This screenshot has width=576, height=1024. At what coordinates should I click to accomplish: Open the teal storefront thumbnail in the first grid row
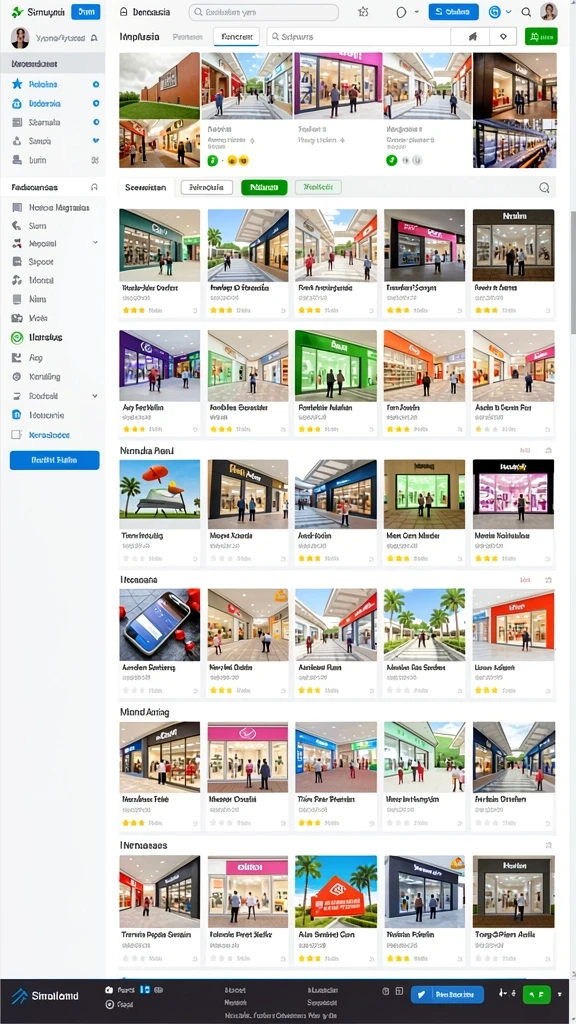point(159,245)
